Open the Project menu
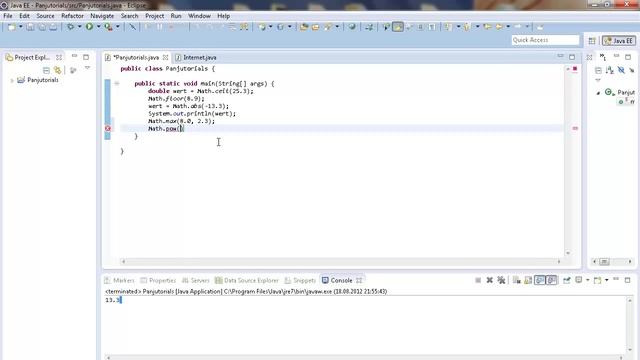The image size is (640, 360). tap(155, 16)
